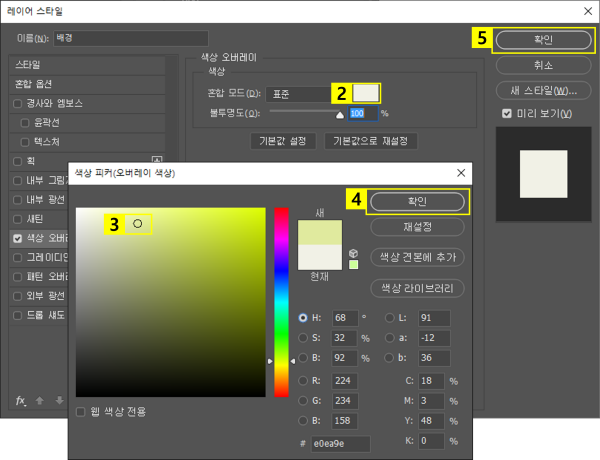
Task: Click the S value field 32
Action: tap(345, 338)
